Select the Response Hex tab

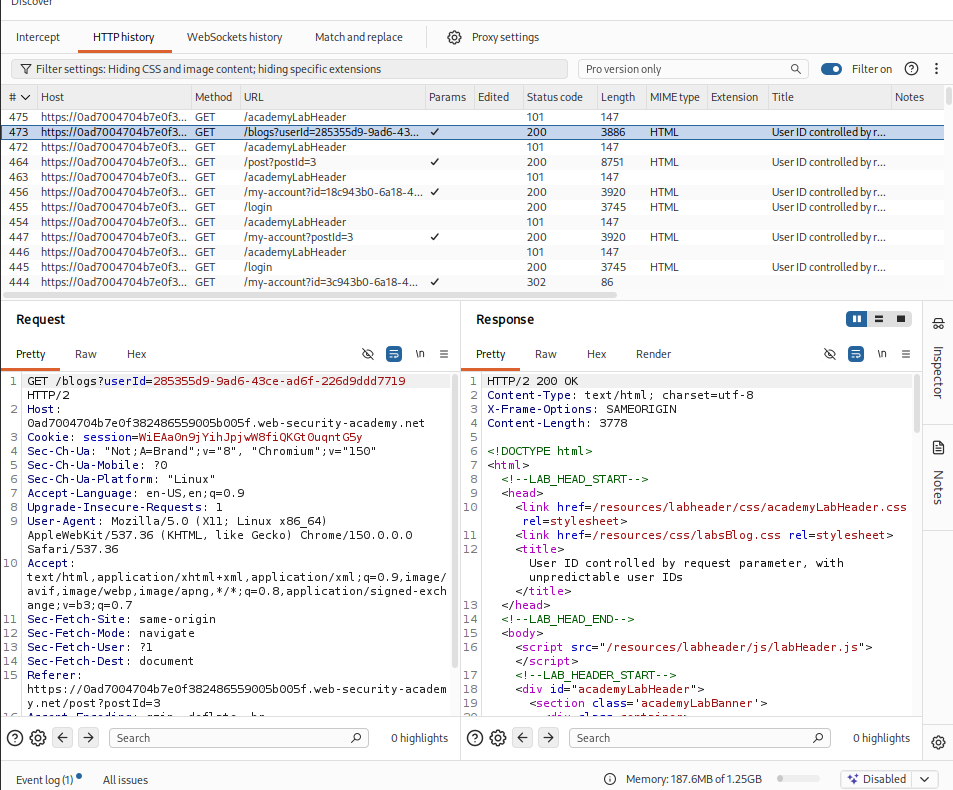click(x=596, y=354)
